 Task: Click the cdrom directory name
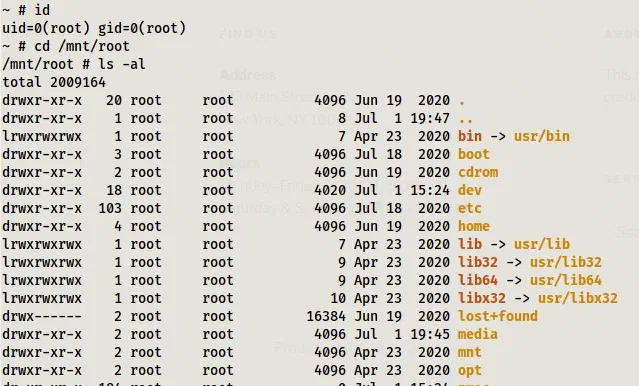pyautogui.click(x=478, y=172)
